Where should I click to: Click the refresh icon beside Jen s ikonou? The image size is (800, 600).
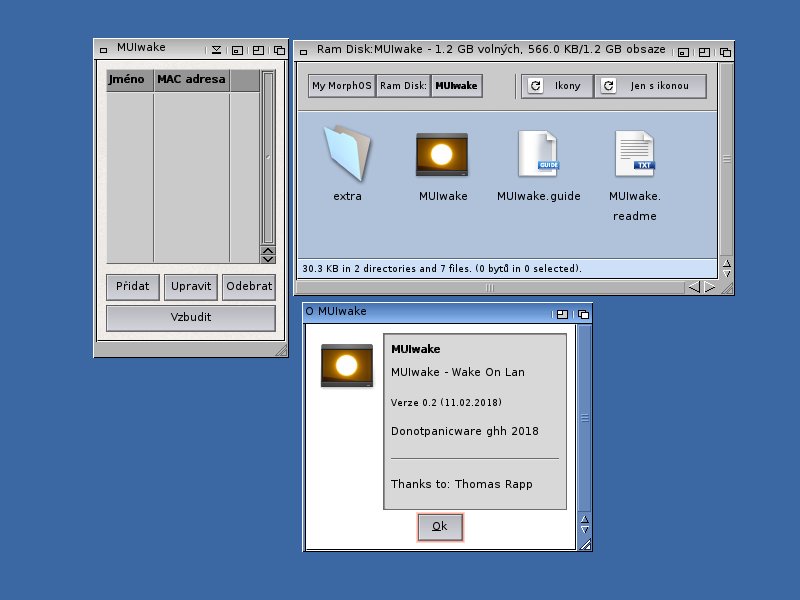coord(608,87)
